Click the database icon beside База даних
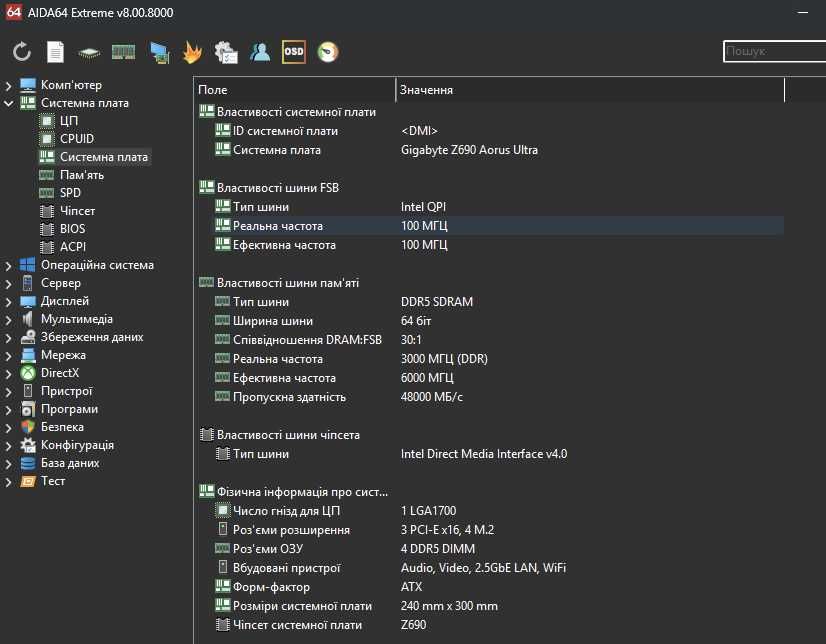Viewport: 826px width, 644px height. [x=27, y=463]
